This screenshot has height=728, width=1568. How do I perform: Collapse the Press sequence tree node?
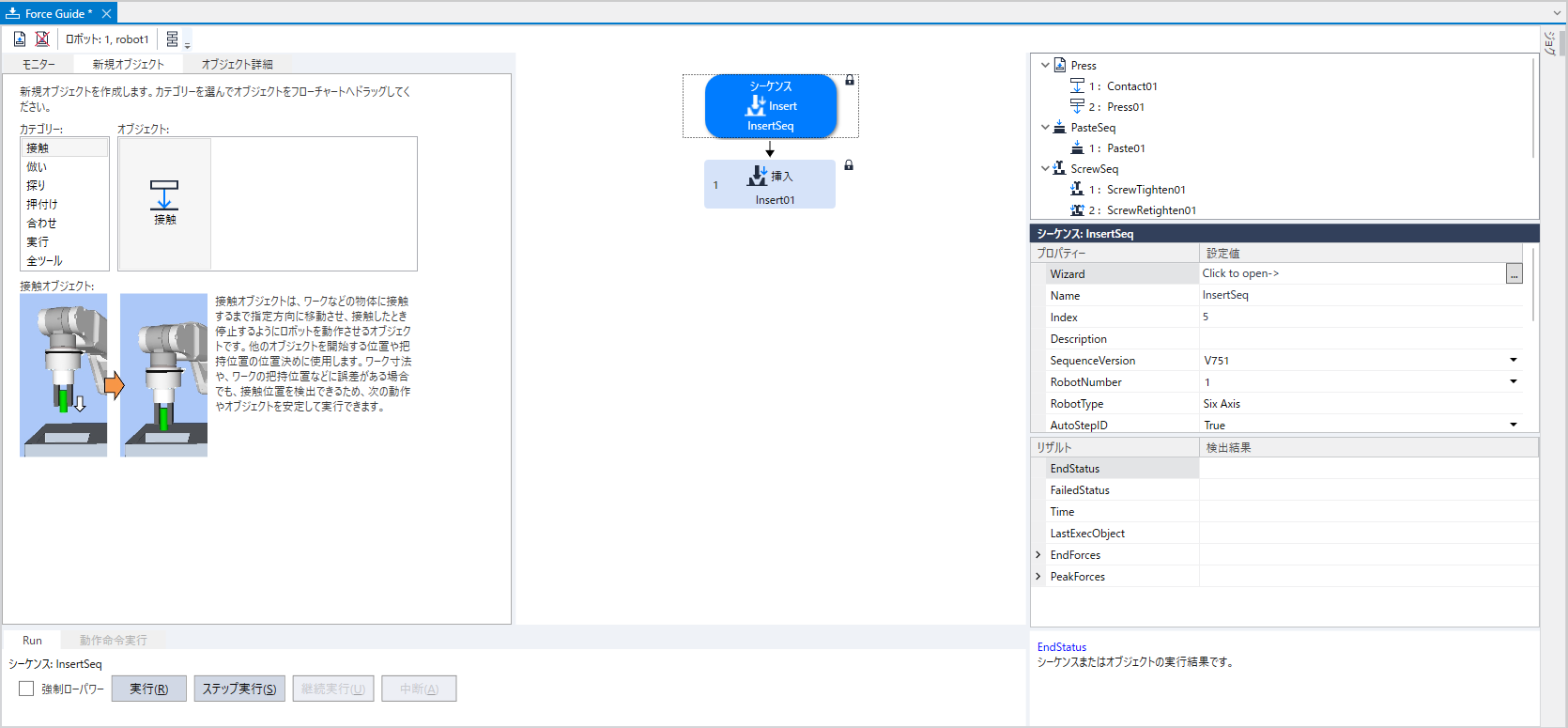[x=1045, y=66]
